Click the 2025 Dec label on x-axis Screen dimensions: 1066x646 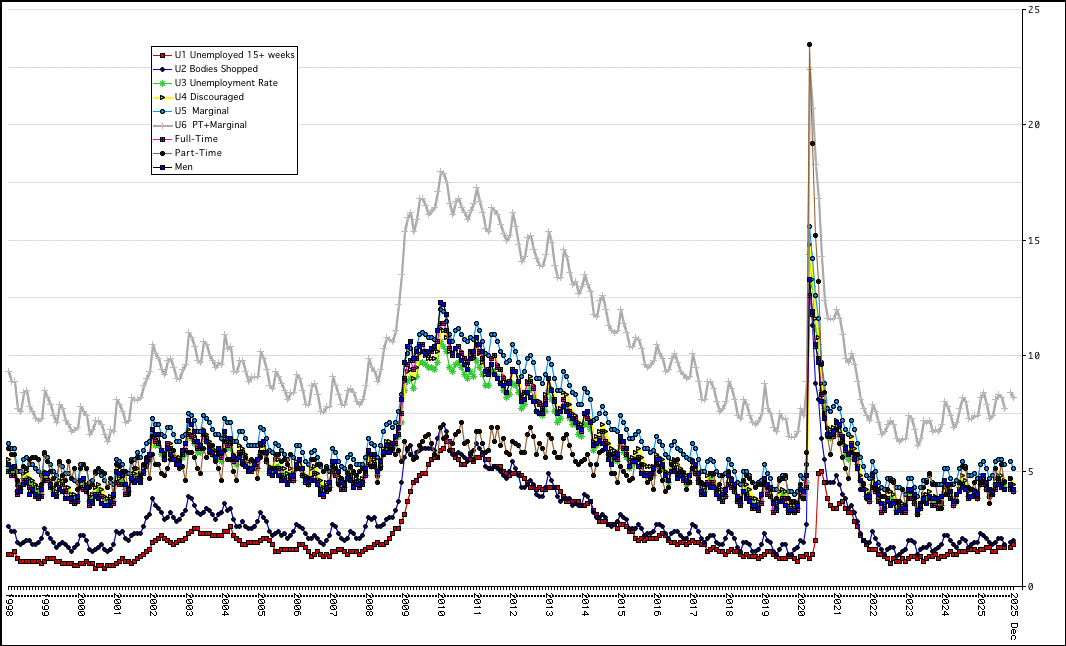click(x=1013, y=614)
